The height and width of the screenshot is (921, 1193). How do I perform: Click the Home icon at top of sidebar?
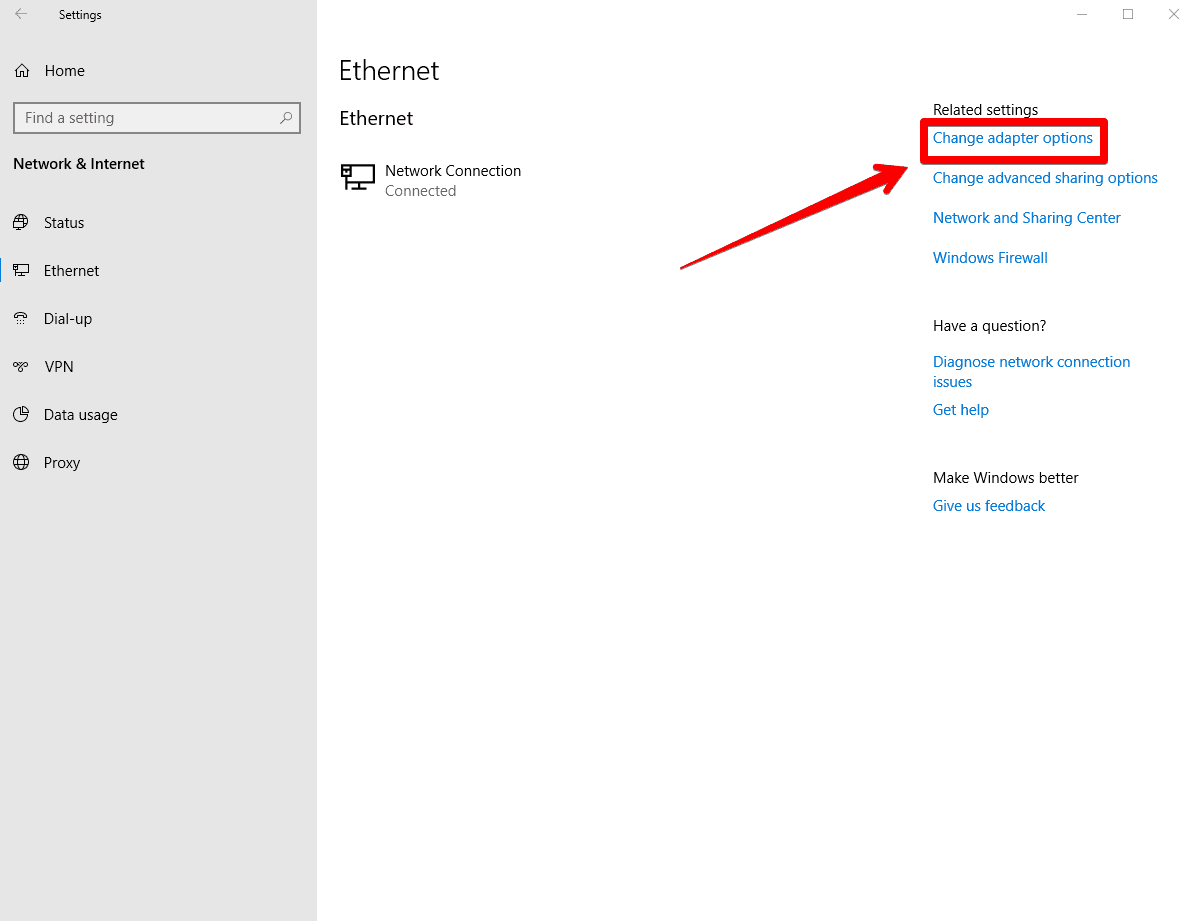(x=21, y=70)
